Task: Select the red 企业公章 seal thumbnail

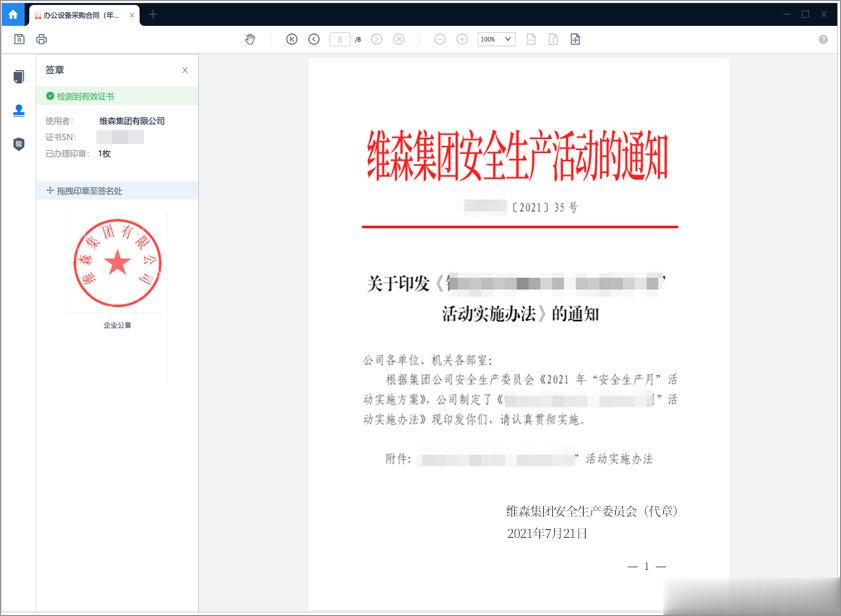Action: point(117,263)
